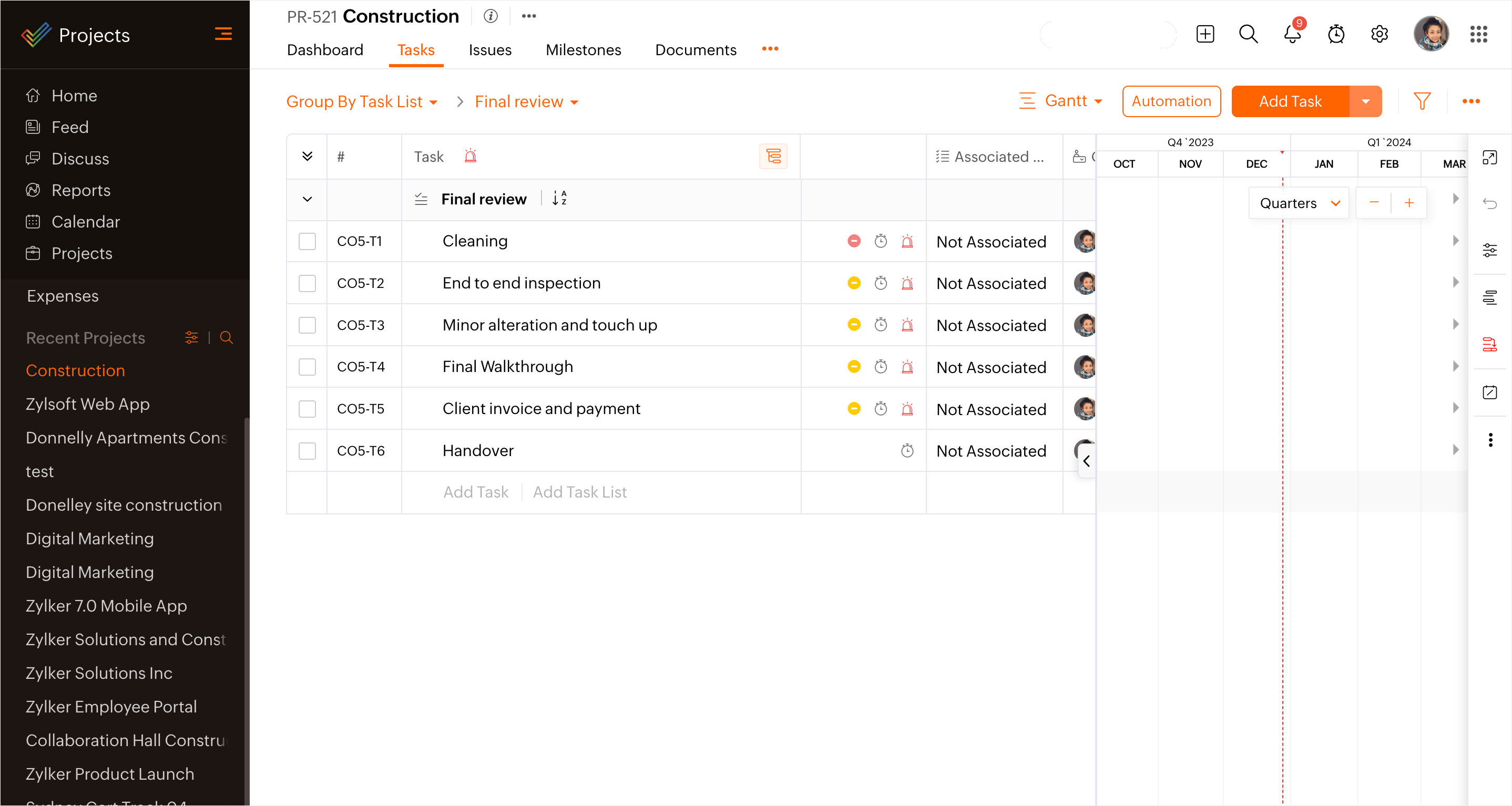
Task: Click the apps grid icon
Action: click(1478, 34)
